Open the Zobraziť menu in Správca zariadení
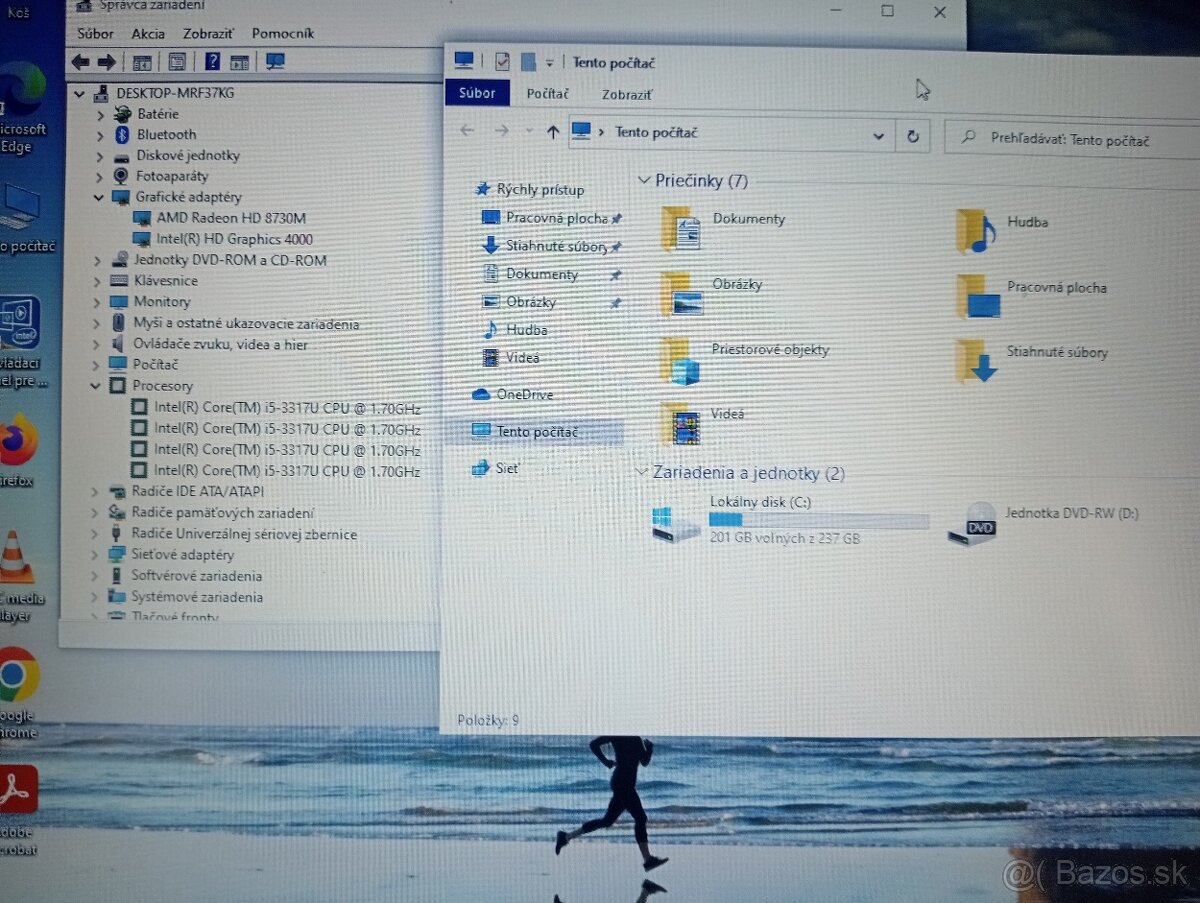 click(208, 33)
